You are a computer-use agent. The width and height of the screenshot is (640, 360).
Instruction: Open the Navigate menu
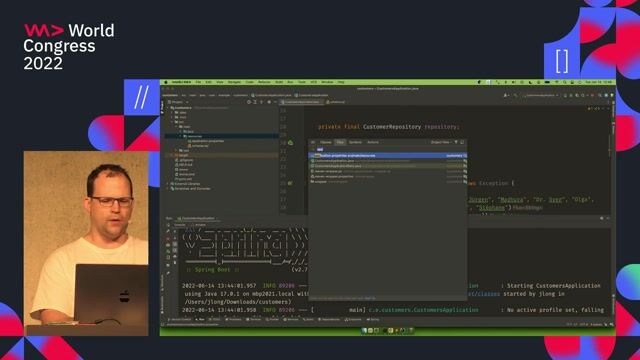click(x=234, y=82)
